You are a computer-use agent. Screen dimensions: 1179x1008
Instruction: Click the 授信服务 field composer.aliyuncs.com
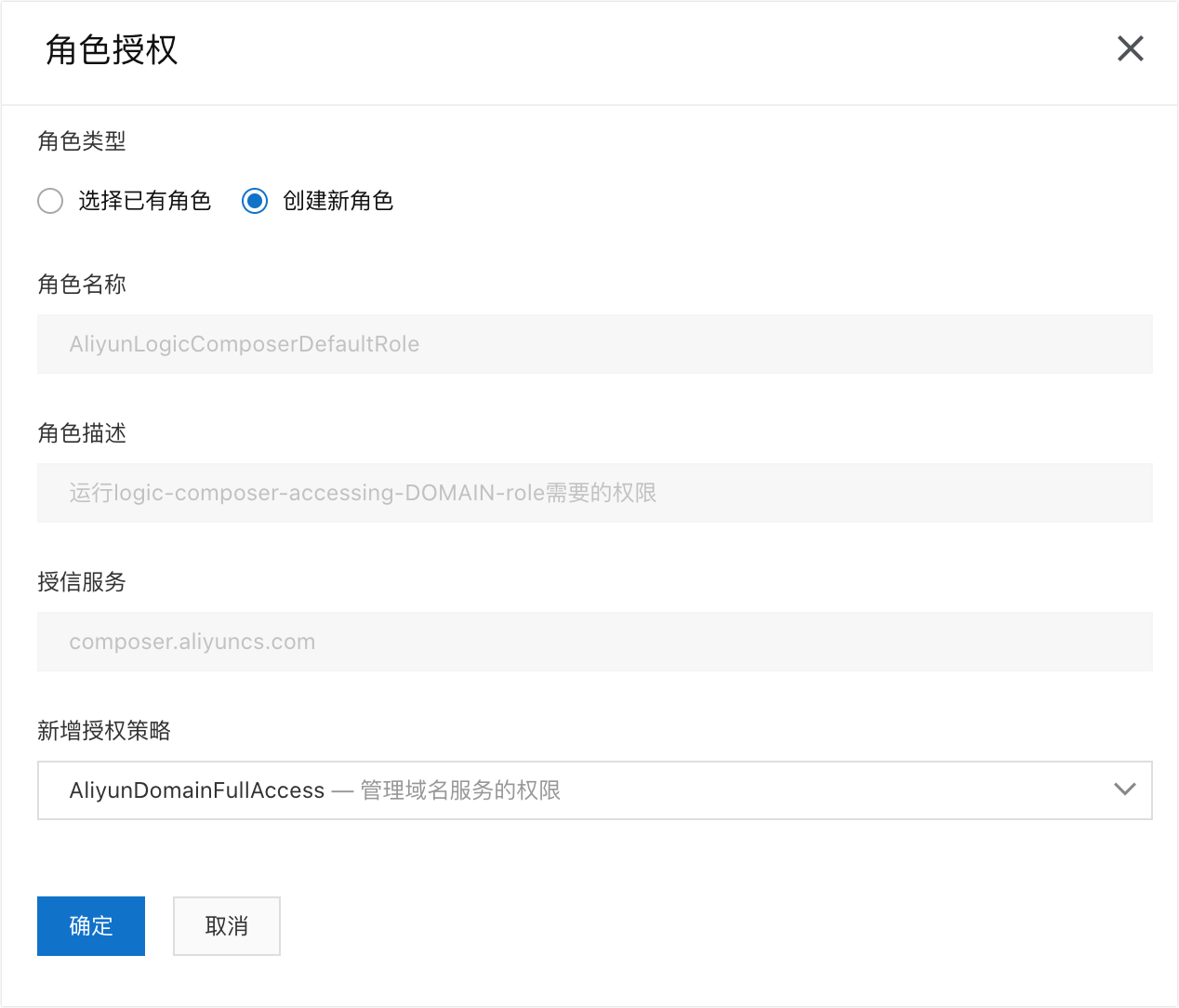[x=595, y=642]
